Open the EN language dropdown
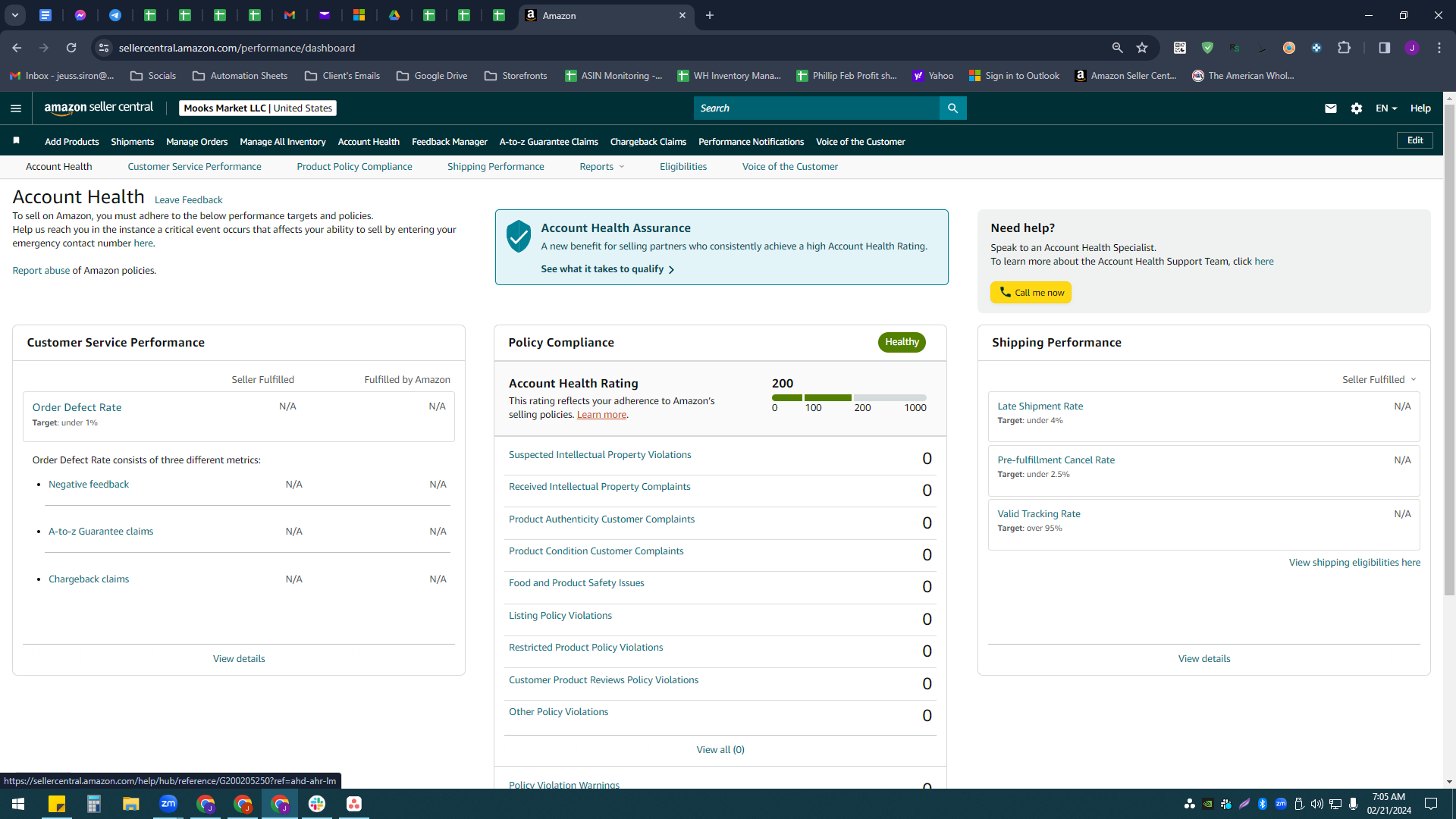Image resolution: width=1456 pixels, height=819 pixels. click(1385, 108)
